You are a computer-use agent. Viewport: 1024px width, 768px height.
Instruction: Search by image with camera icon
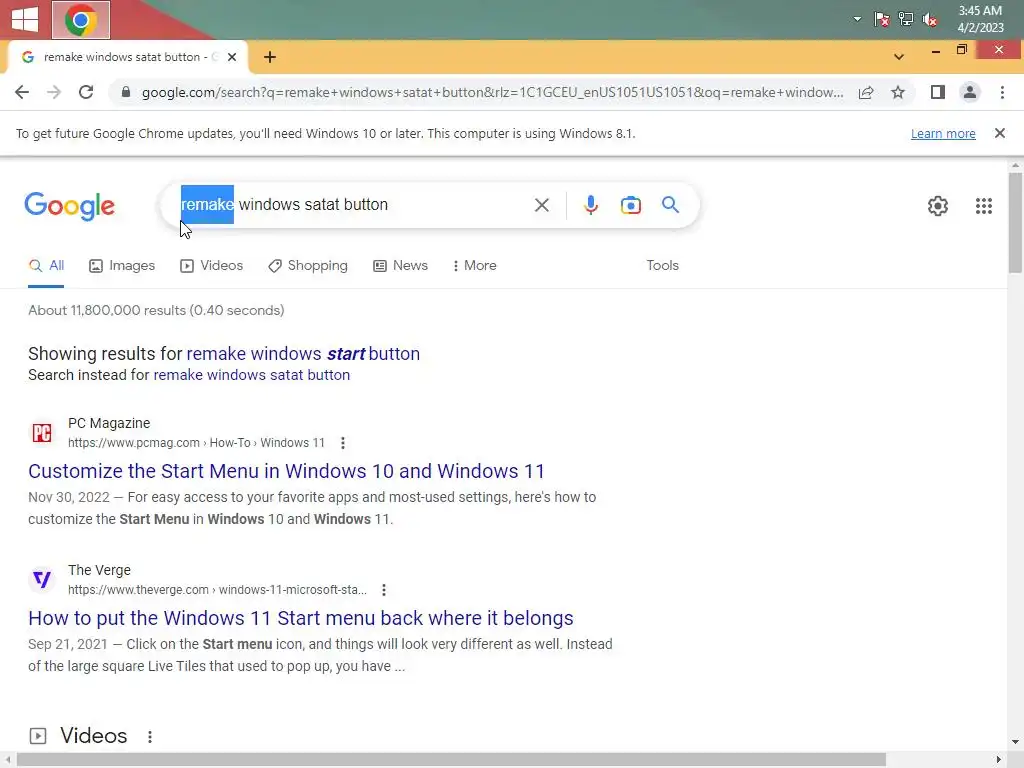click(x=630, y=205)
